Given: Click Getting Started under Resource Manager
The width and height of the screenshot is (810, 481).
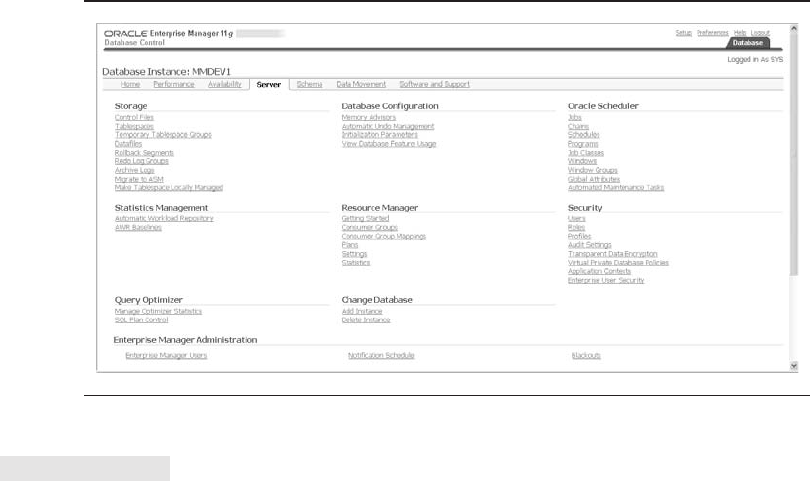Looking at the screenshot, I should (x=365, y=218).
